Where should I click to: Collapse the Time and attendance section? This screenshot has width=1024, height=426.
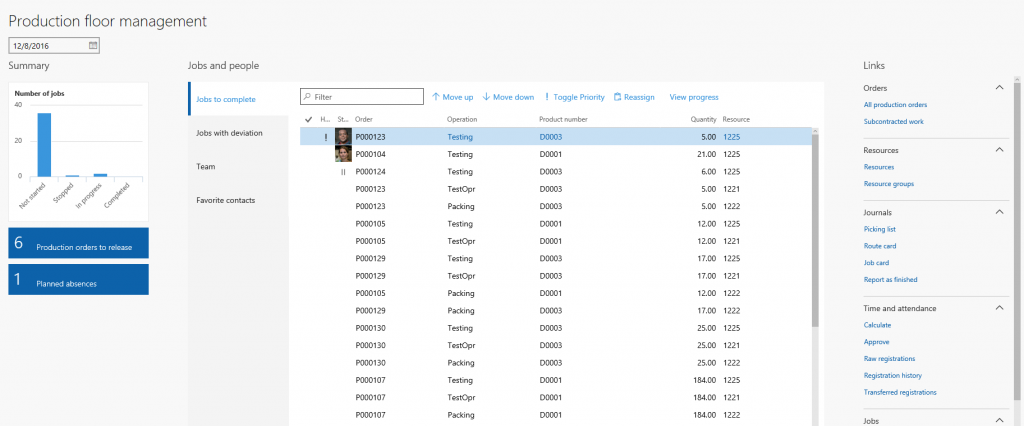coord(999,308)
